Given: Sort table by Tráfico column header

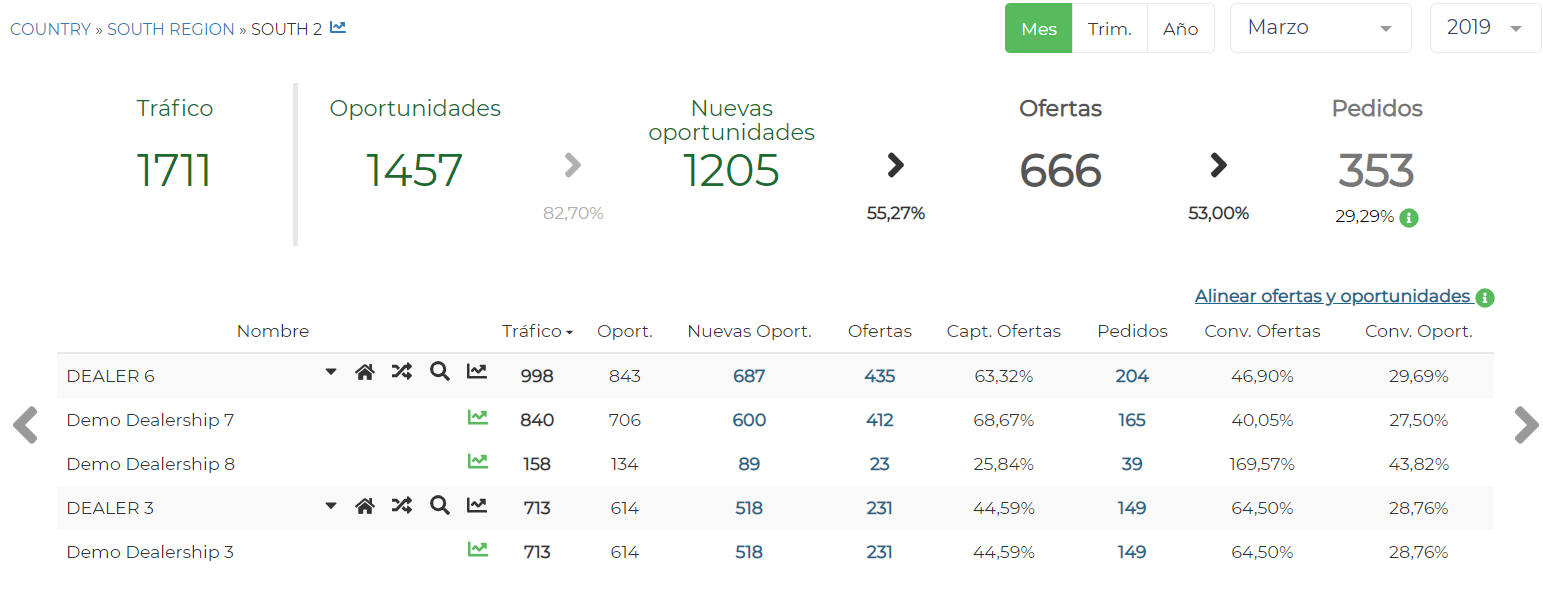Looking at the screenshot, I should tap(537, 331).
